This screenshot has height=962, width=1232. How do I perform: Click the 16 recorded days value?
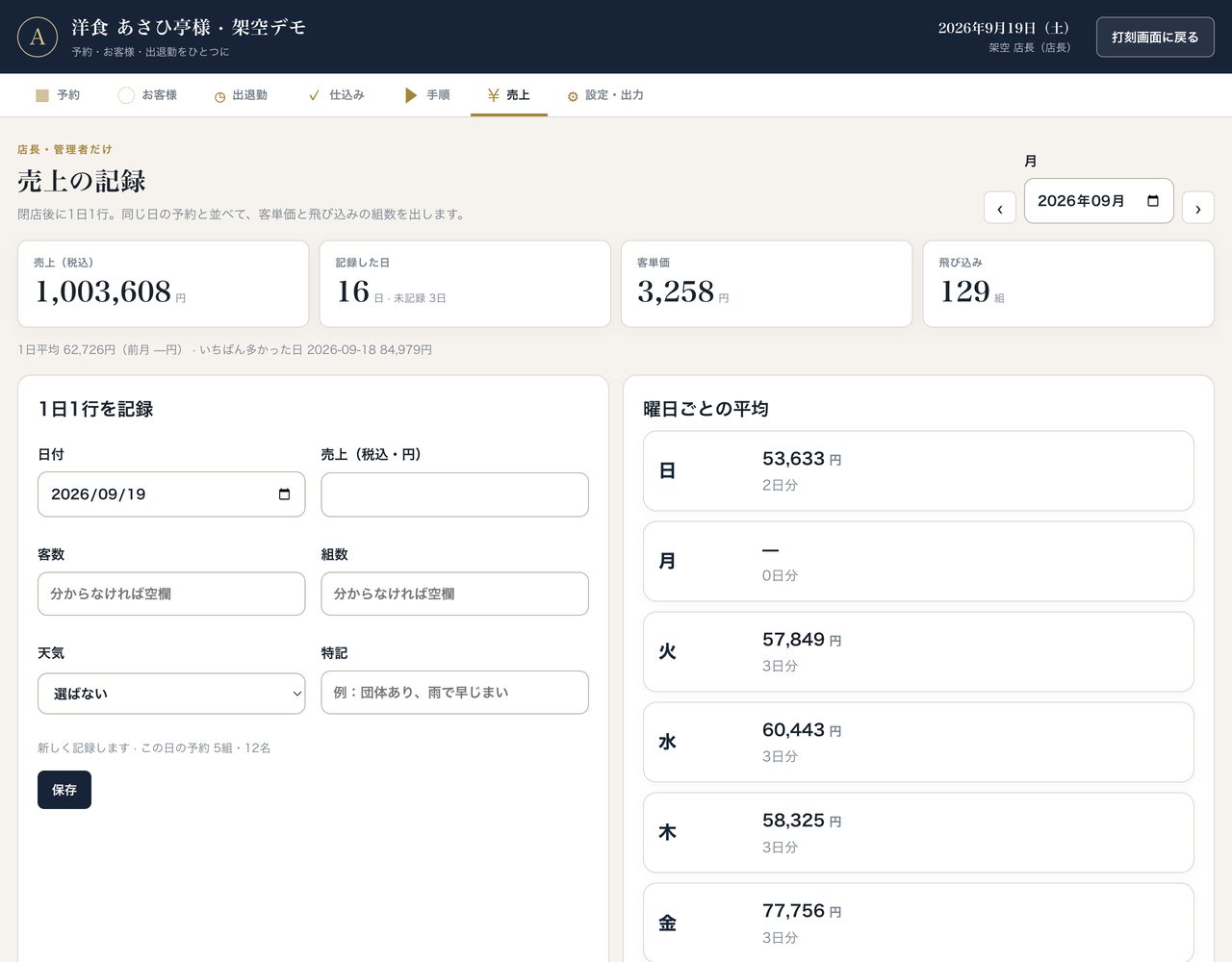tap(352, 291)
